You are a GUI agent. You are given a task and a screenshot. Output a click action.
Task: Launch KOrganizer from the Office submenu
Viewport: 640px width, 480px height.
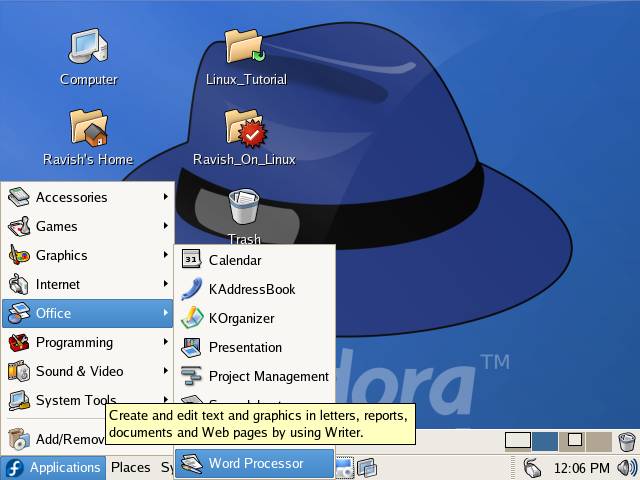241,318
